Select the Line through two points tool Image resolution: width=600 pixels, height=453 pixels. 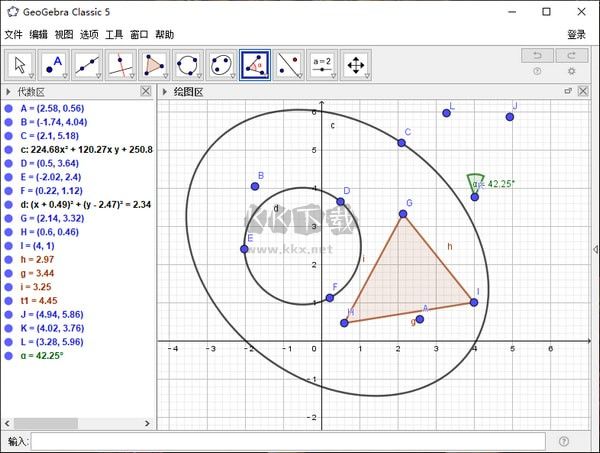click(x=87, y=65)
